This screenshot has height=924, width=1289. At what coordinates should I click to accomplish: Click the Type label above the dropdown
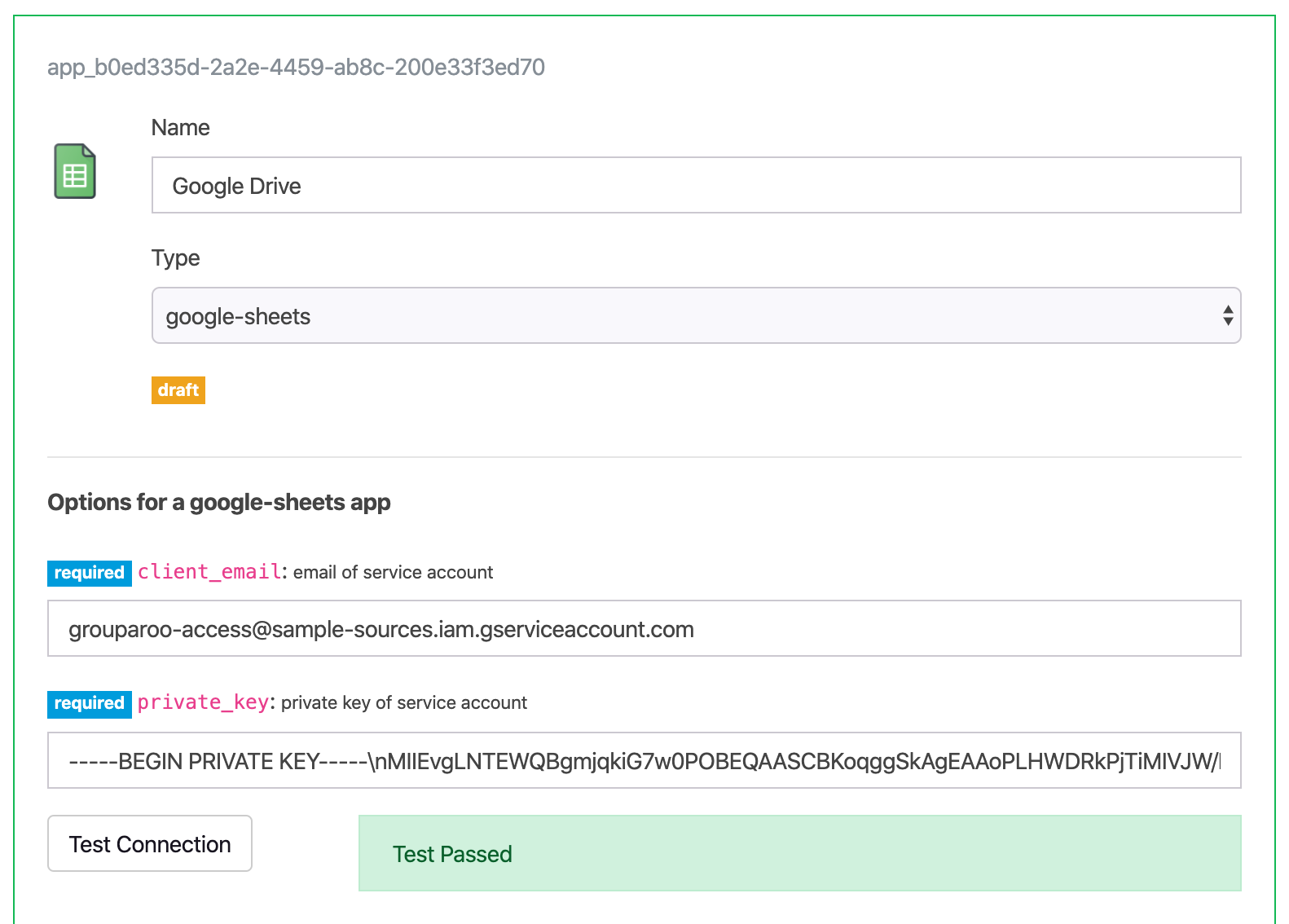(x=175, y=258)
